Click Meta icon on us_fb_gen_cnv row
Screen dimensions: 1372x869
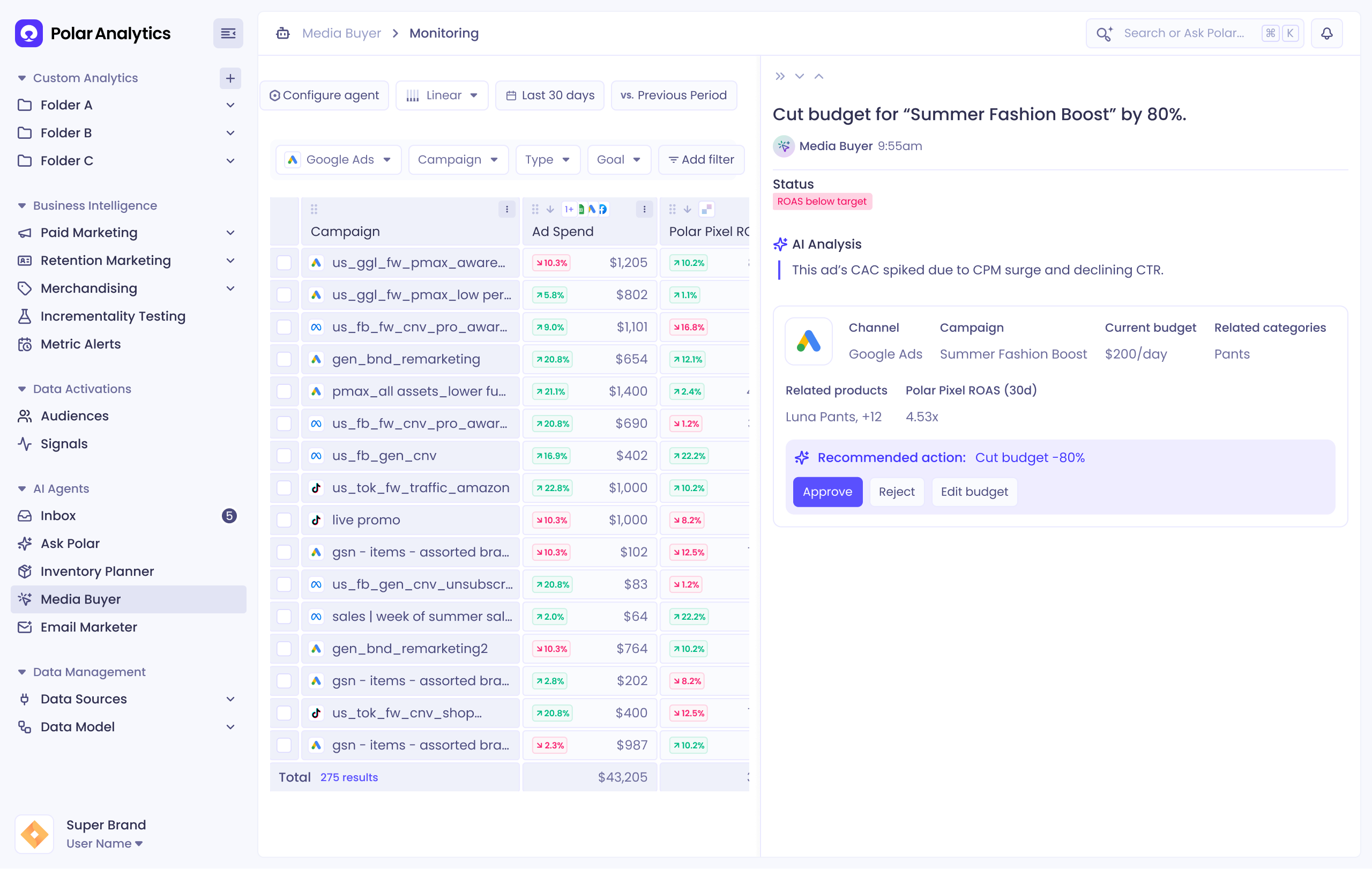coord(316,455)
